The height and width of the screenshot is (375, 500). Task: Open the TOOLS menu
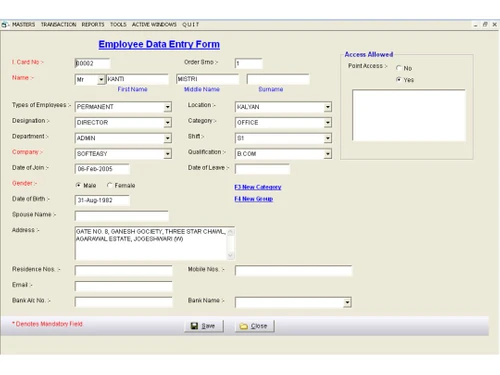tap(118, 25)
